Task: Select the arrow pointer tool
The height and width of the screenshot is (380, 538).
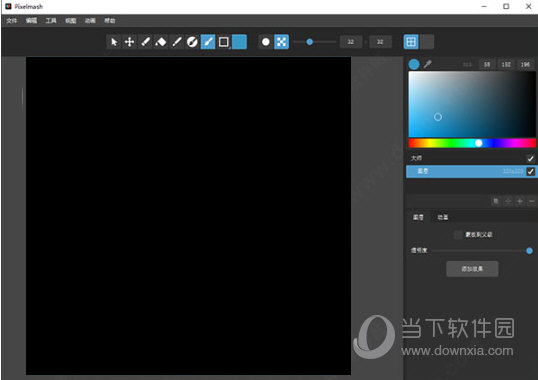Action: [114, 42]
